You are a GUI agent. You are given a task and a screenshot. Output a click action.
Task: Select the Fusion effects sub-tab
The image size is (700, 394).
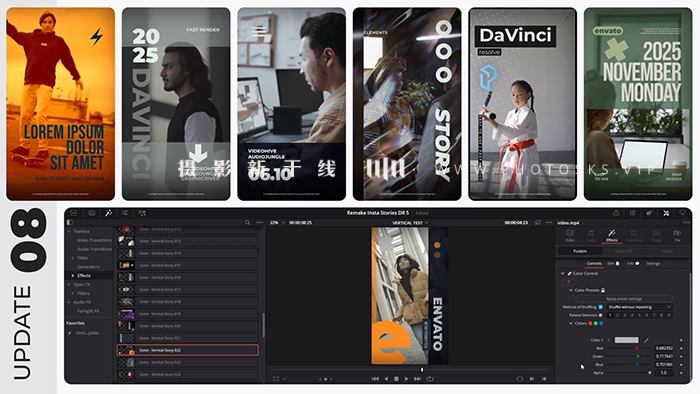[580, 251]
